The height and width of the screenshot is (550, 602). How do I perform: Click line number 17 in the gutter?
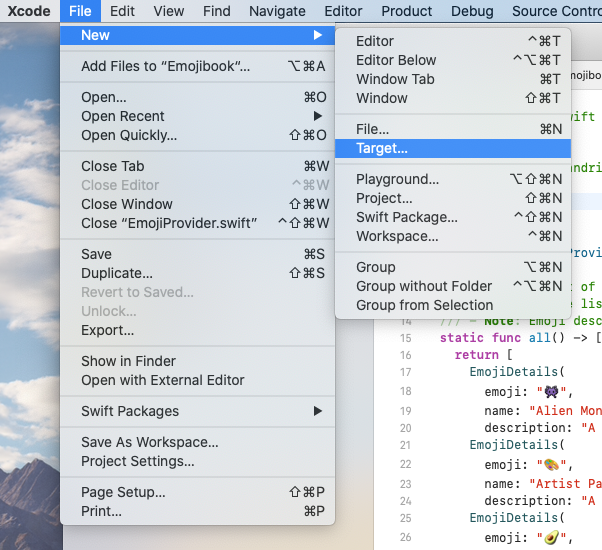[x=405, y=372]
